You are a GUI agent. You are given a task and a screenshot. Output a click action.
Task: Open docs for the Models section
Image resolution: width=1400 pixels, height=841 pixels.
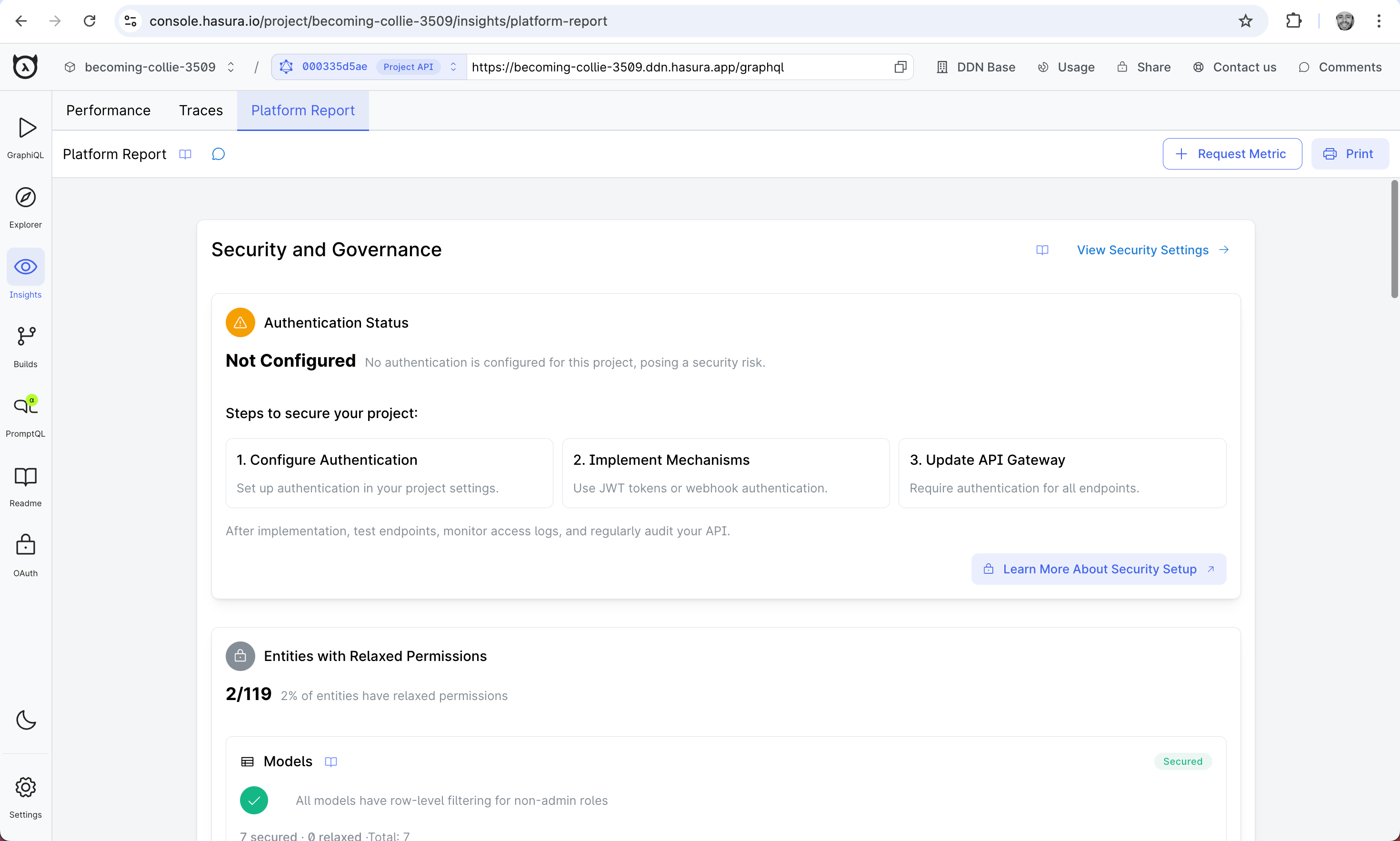[330, 761]
